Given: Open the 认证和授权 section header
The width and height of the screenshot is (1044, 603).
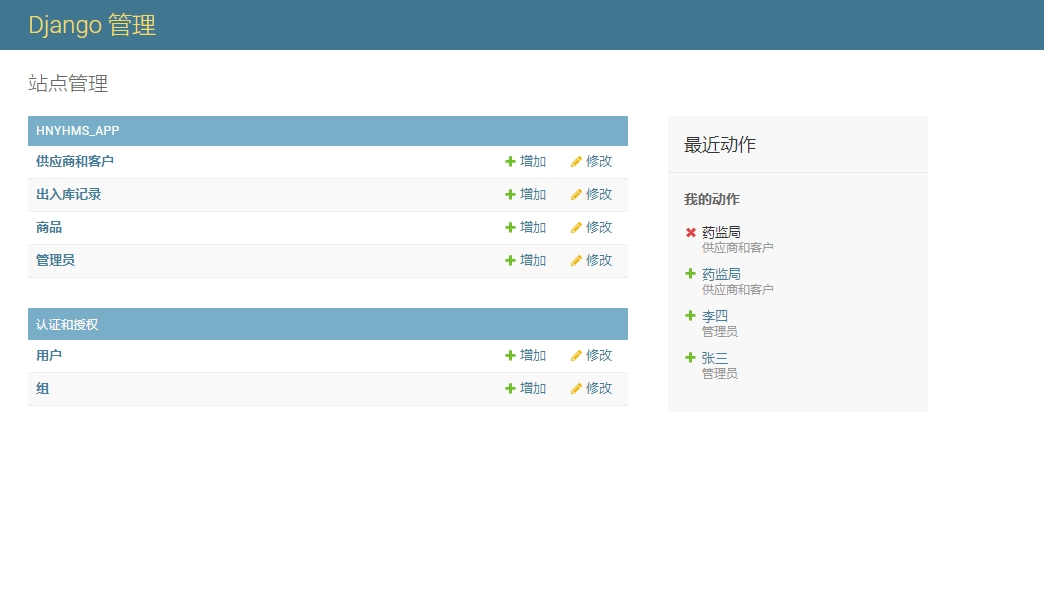Looking at the screenshot, I should tap(67, 325).
